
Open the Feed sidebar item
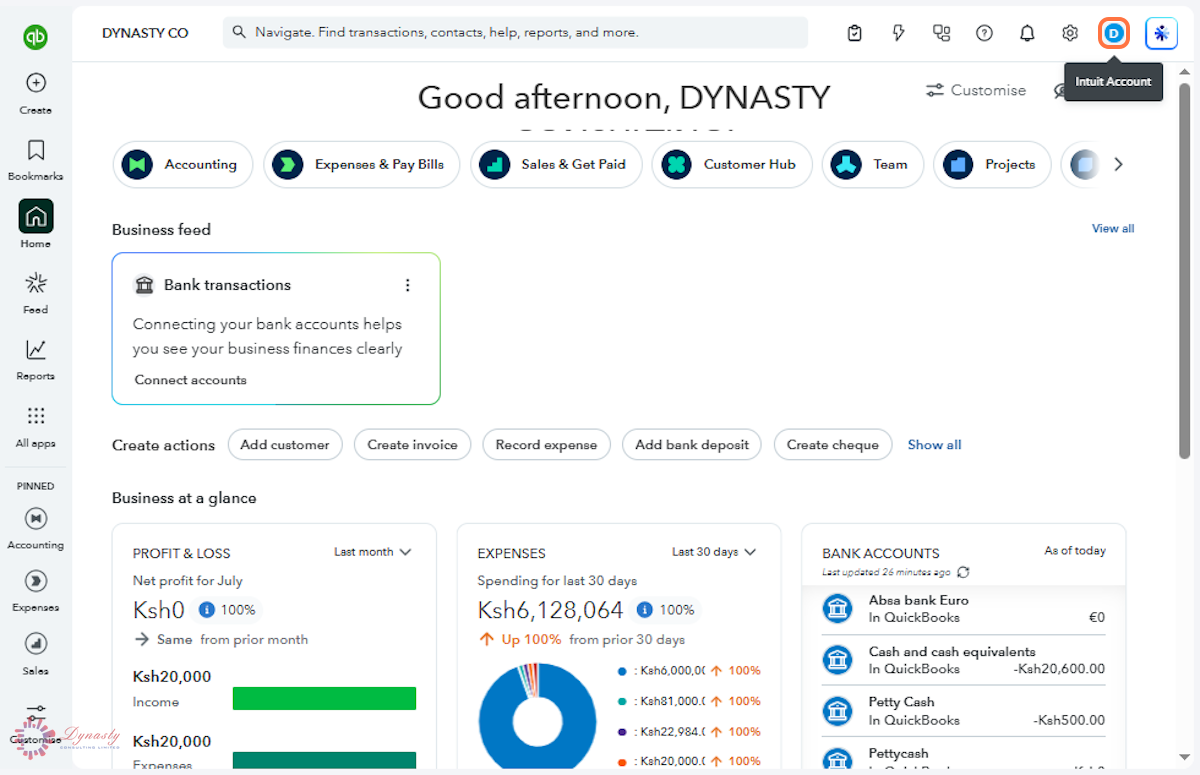(36, 283)
